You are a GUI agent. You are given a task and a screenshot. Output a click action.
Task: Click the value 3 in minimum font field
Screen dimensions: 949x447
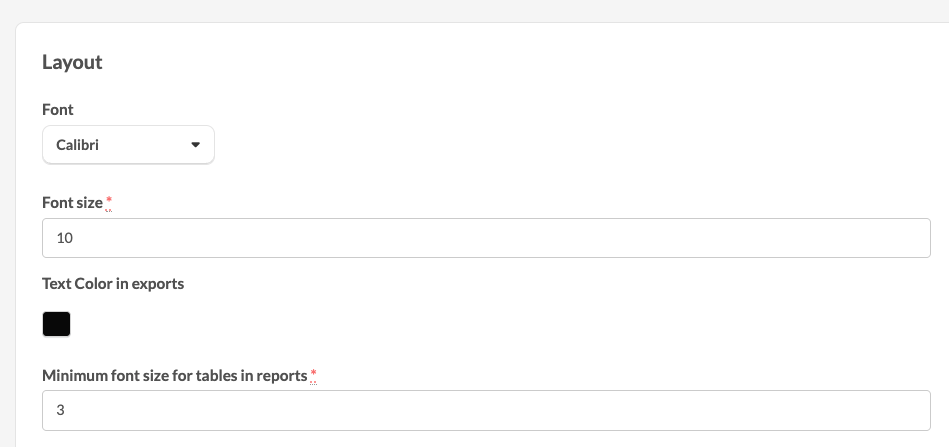click(61, 410)
